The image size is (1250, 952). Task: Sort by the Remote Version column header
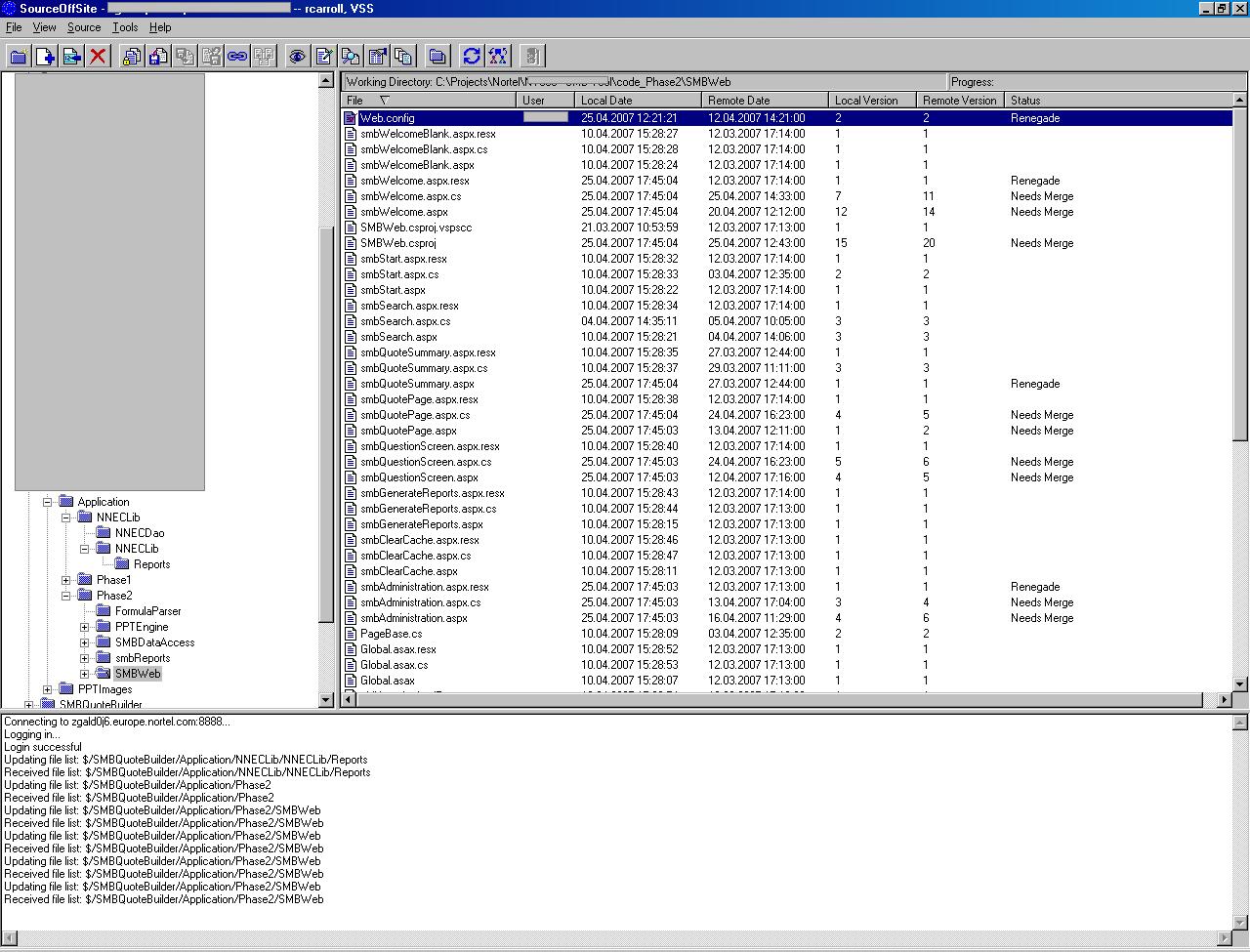(x=961, y=101)
